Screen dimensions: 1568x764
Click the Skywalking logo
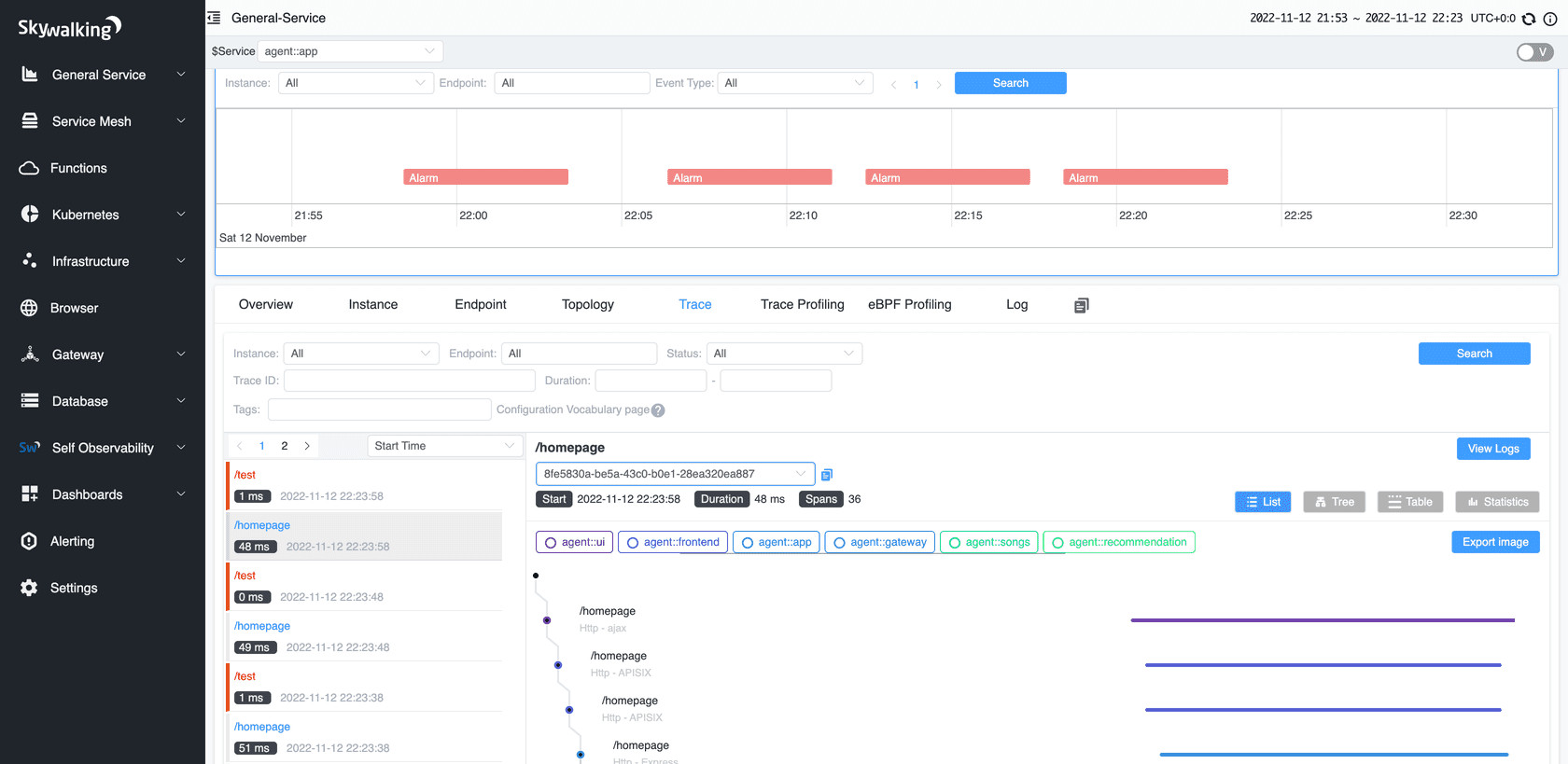click(x=70, y=28)
